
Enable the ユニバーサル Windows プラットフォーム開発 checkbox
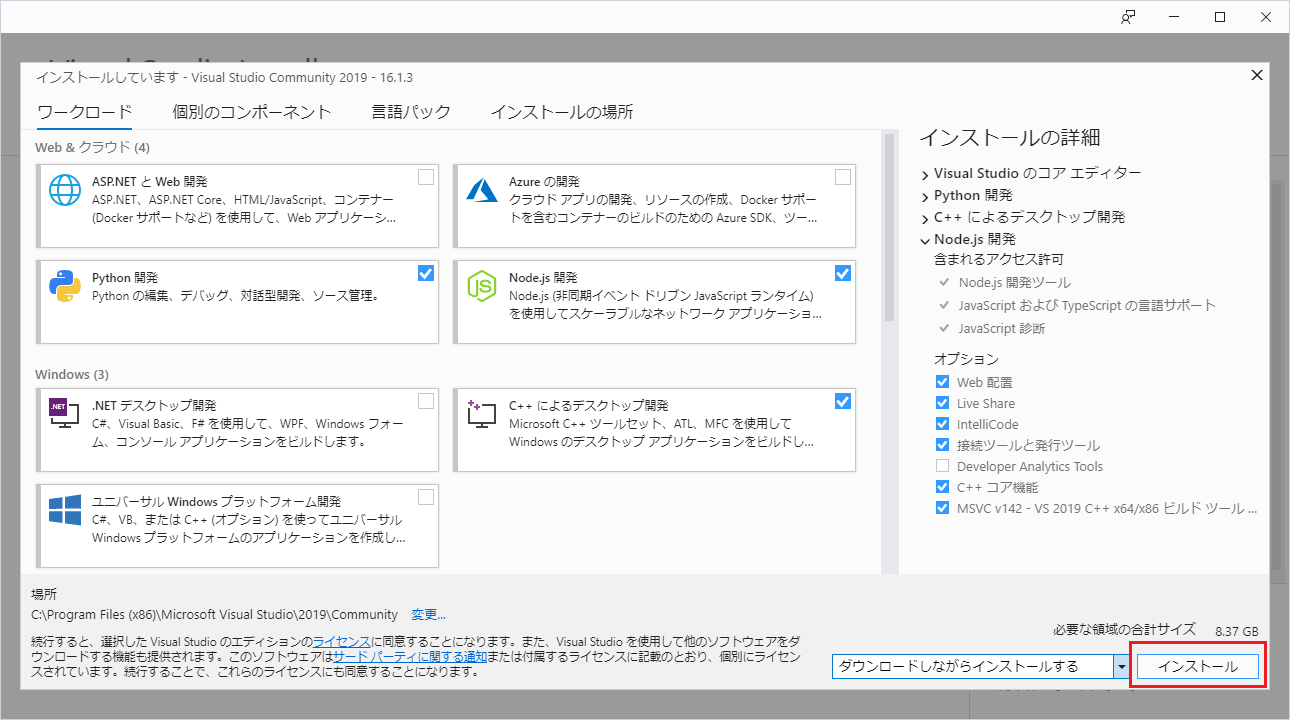click(x=426, y=497)
